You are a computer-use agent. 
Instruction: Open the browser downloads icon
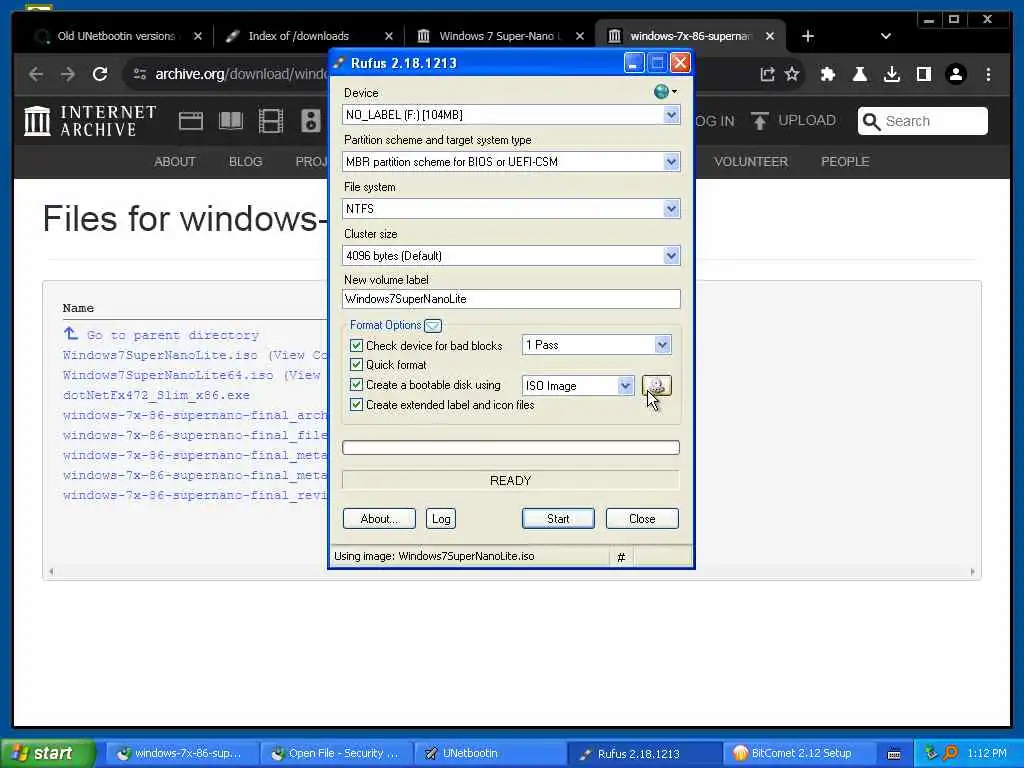[892, 74]
